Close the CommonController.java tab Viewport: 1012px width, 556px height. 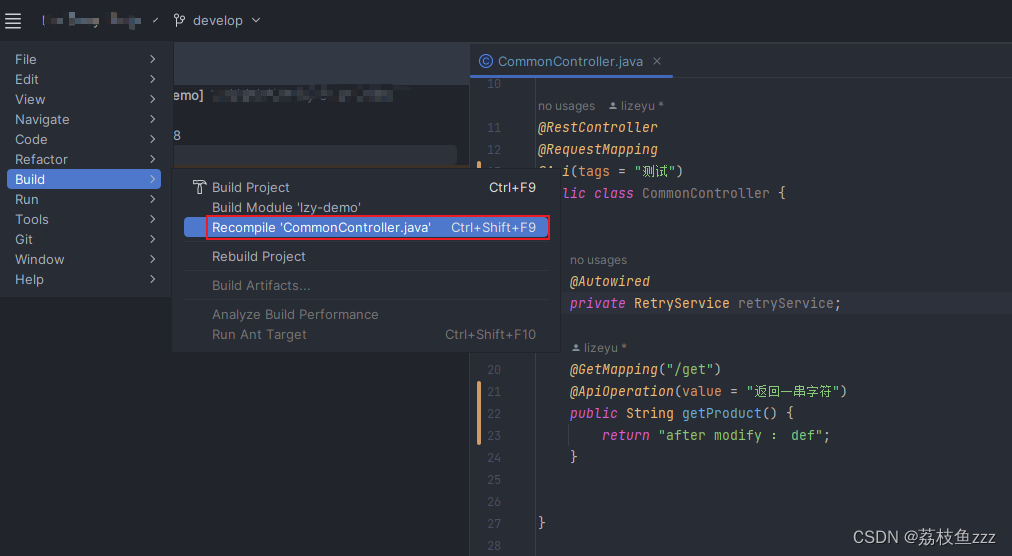click(657, 61)
